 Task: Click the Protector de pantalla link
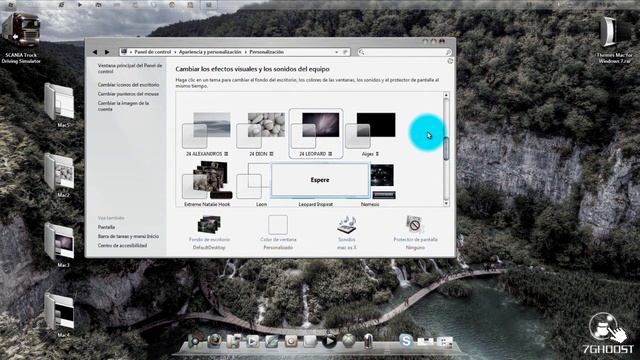click(415, 240)
